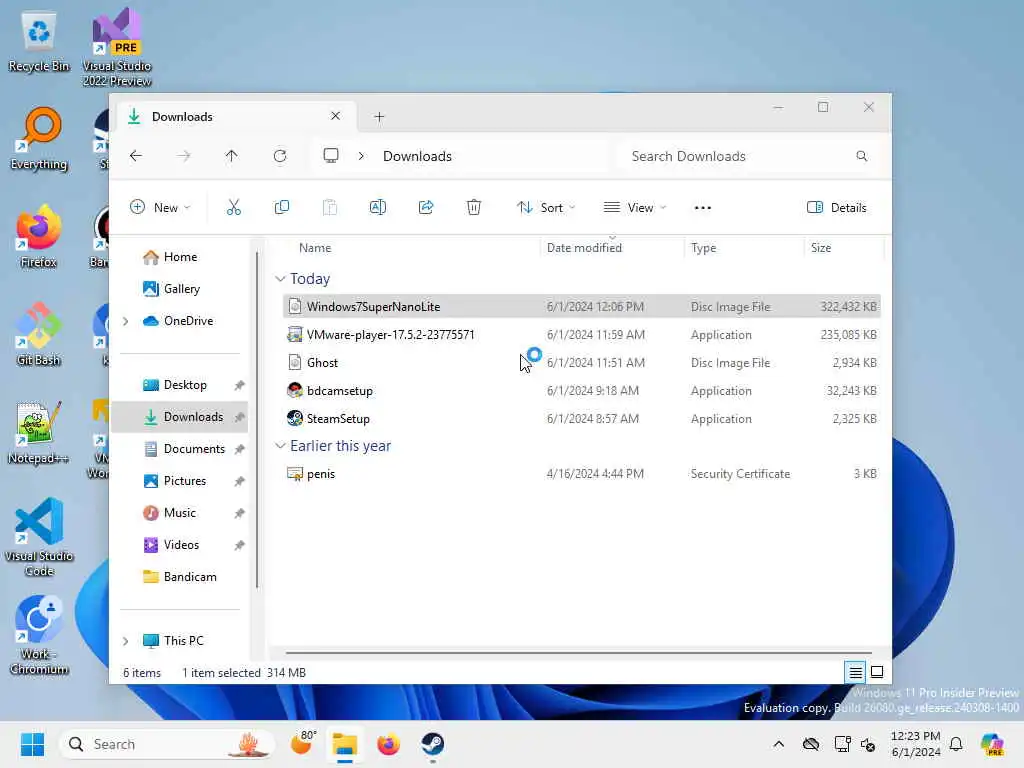
Task: Open Git Bash desktop shortcut
Action: (x=39, y=336)
